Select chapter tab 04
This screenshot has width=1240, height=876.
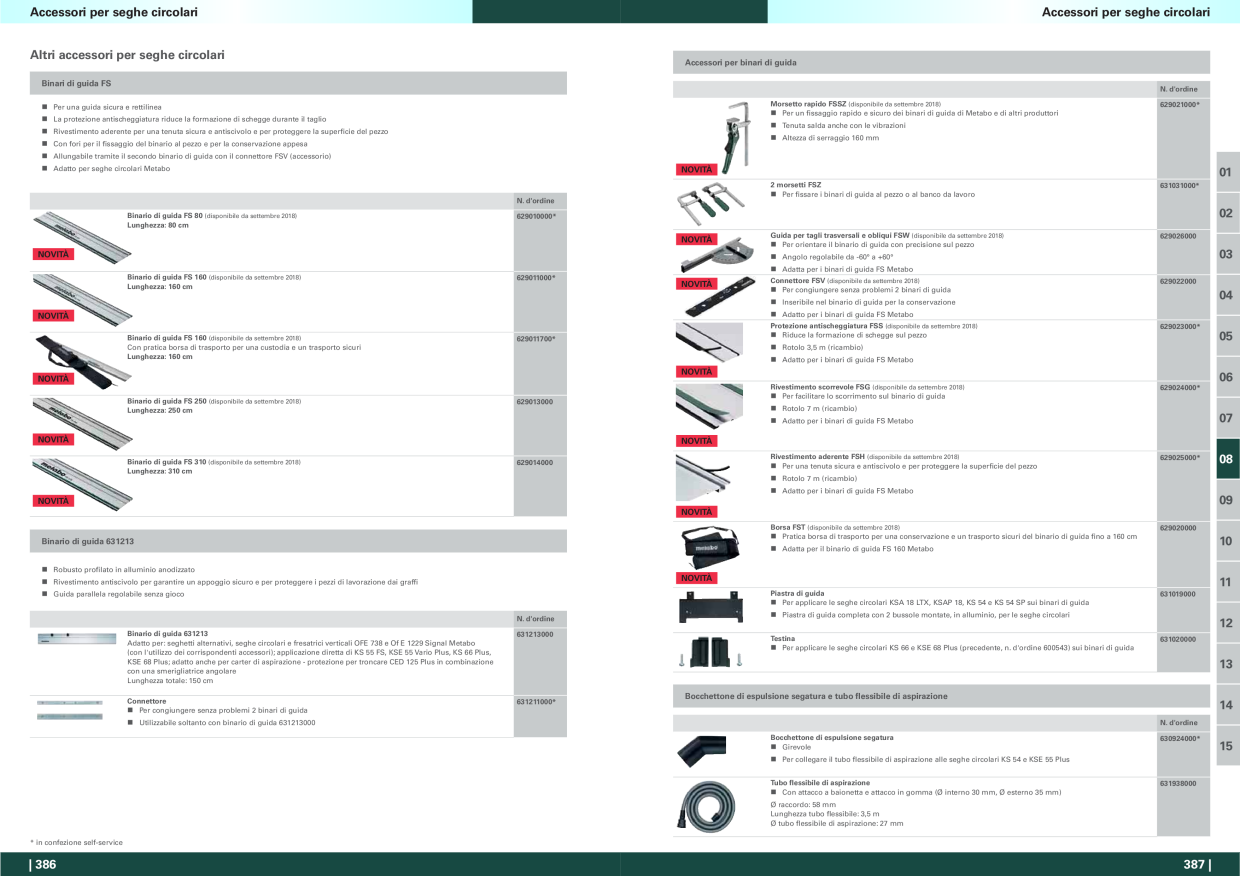point(1226,295)
